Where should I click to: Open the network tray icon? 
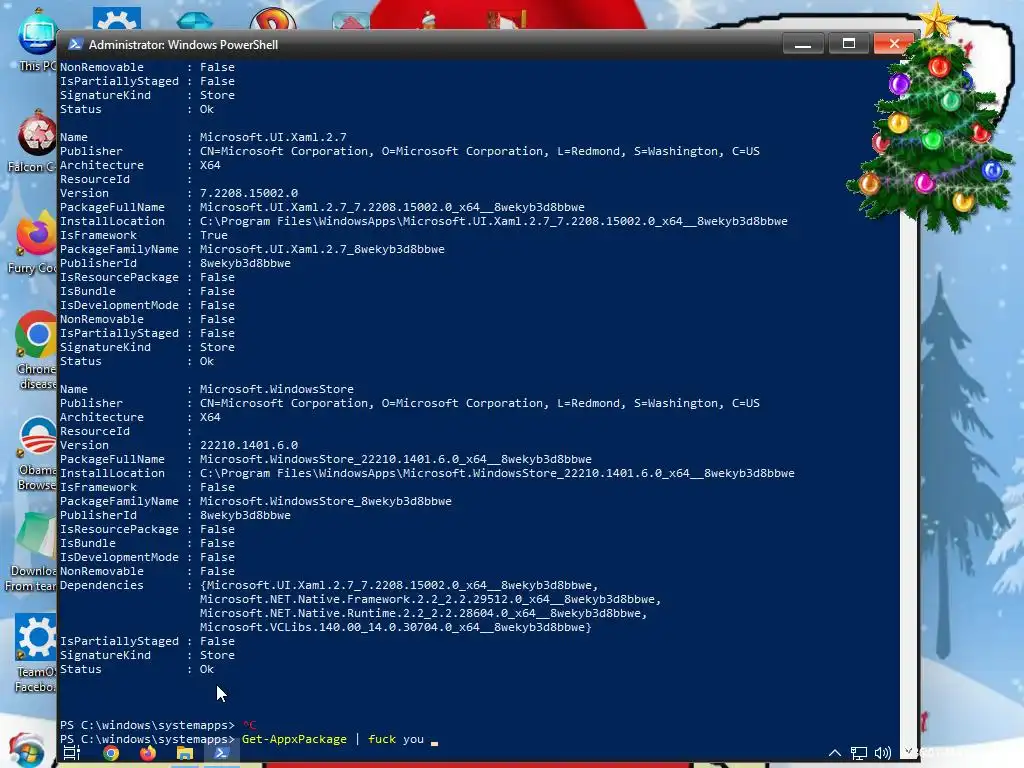(x=859, y=754)
